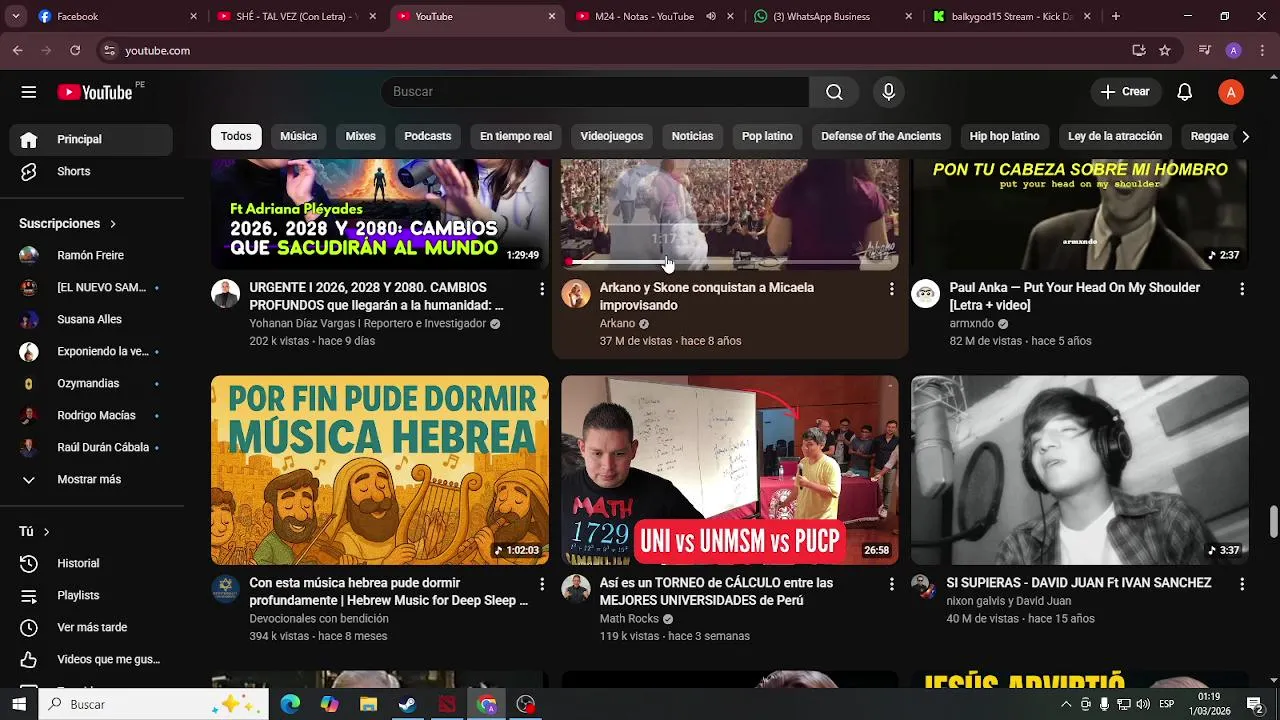Open the notifications bell
This screenshot has width=1280, height=720.
click(x=1184, y=92)
